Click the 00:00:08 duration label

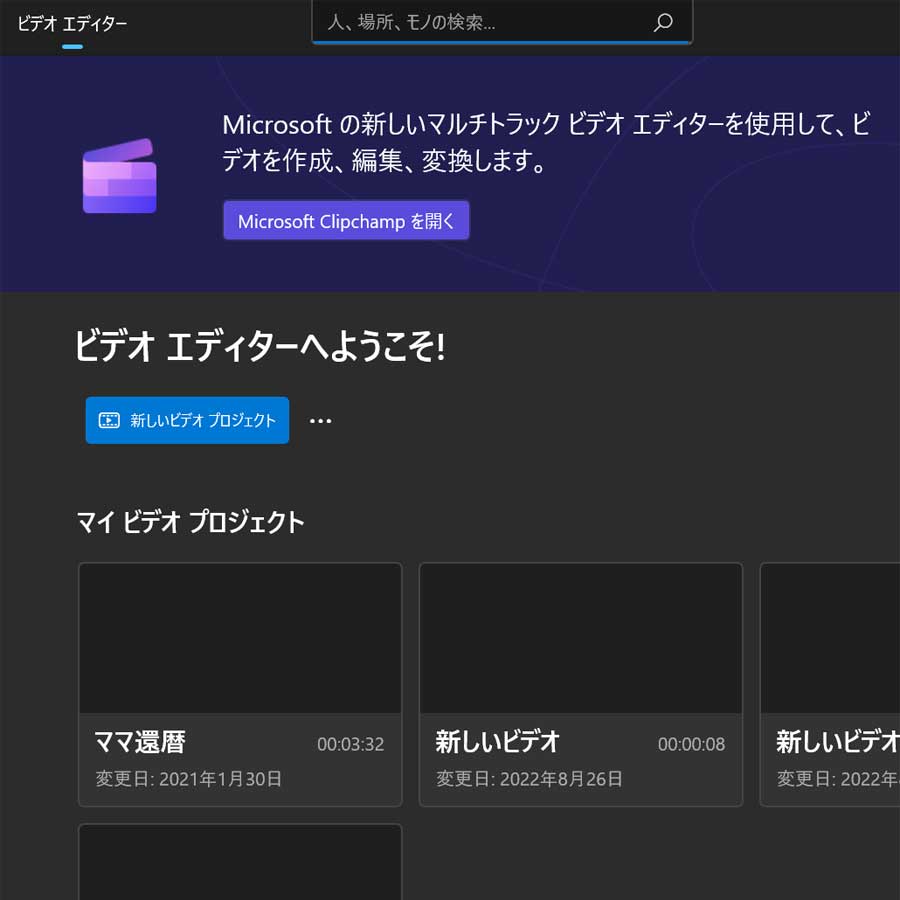(692, 744)
